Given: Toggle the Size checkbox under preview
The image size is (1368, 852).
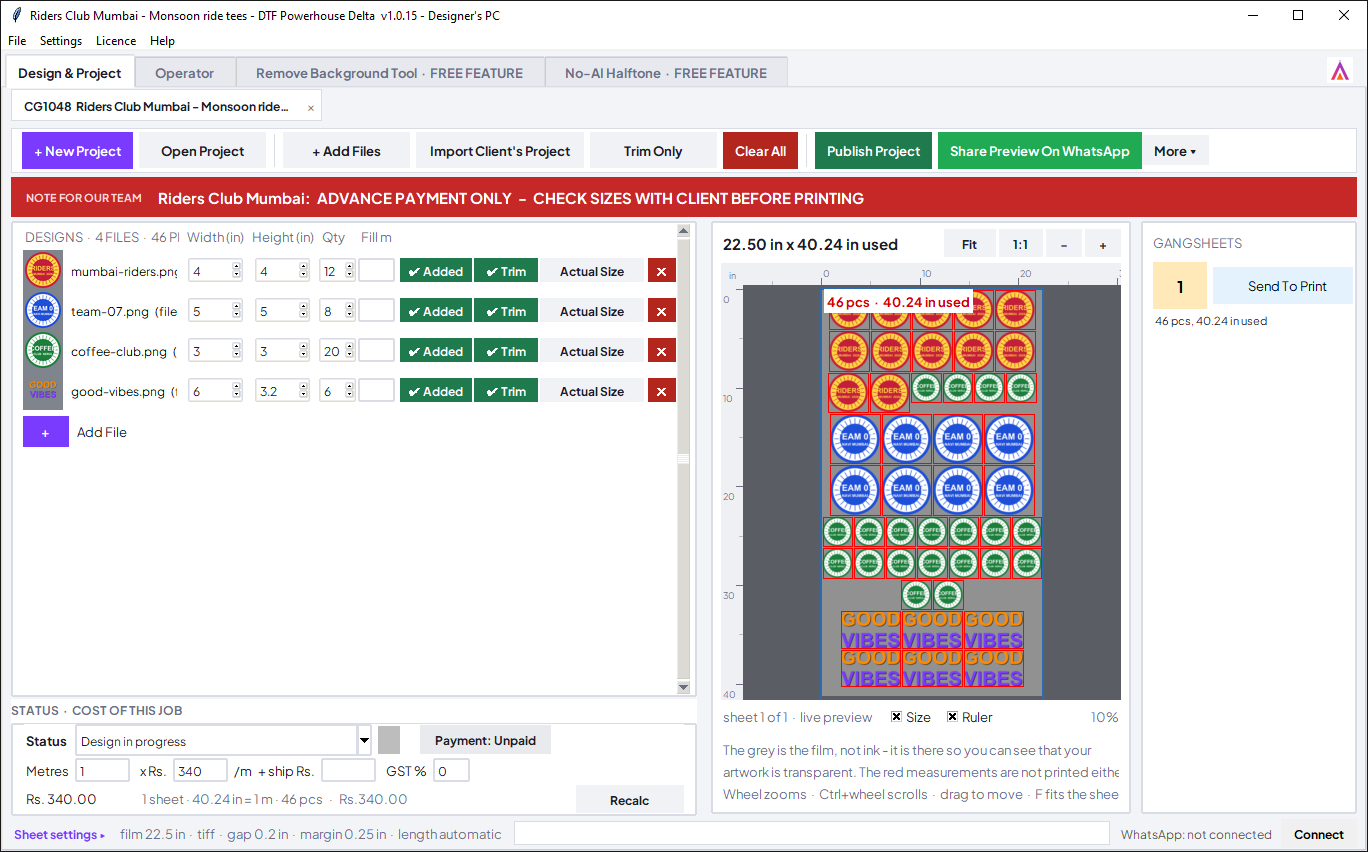Looking at the screenshot, I should (897, 717).
